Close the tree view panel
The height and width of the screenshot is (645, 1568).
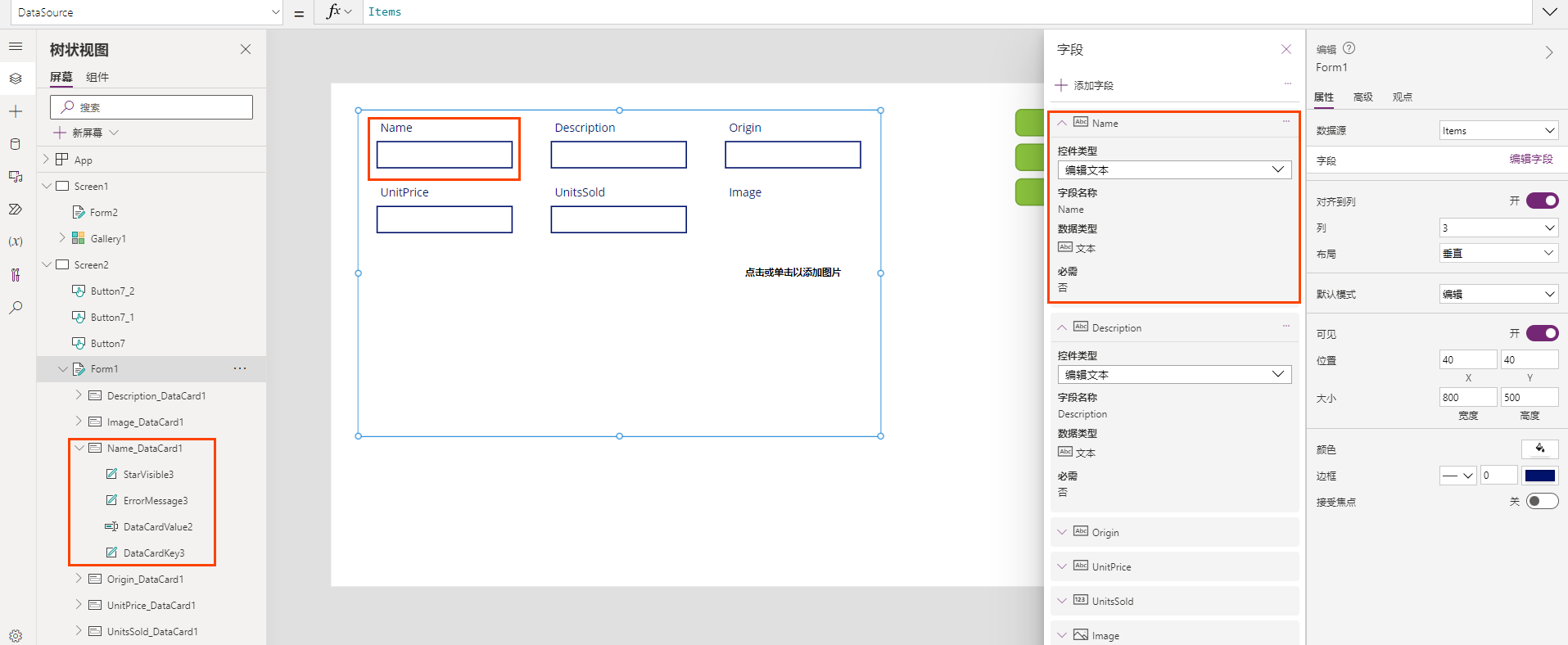246,49
